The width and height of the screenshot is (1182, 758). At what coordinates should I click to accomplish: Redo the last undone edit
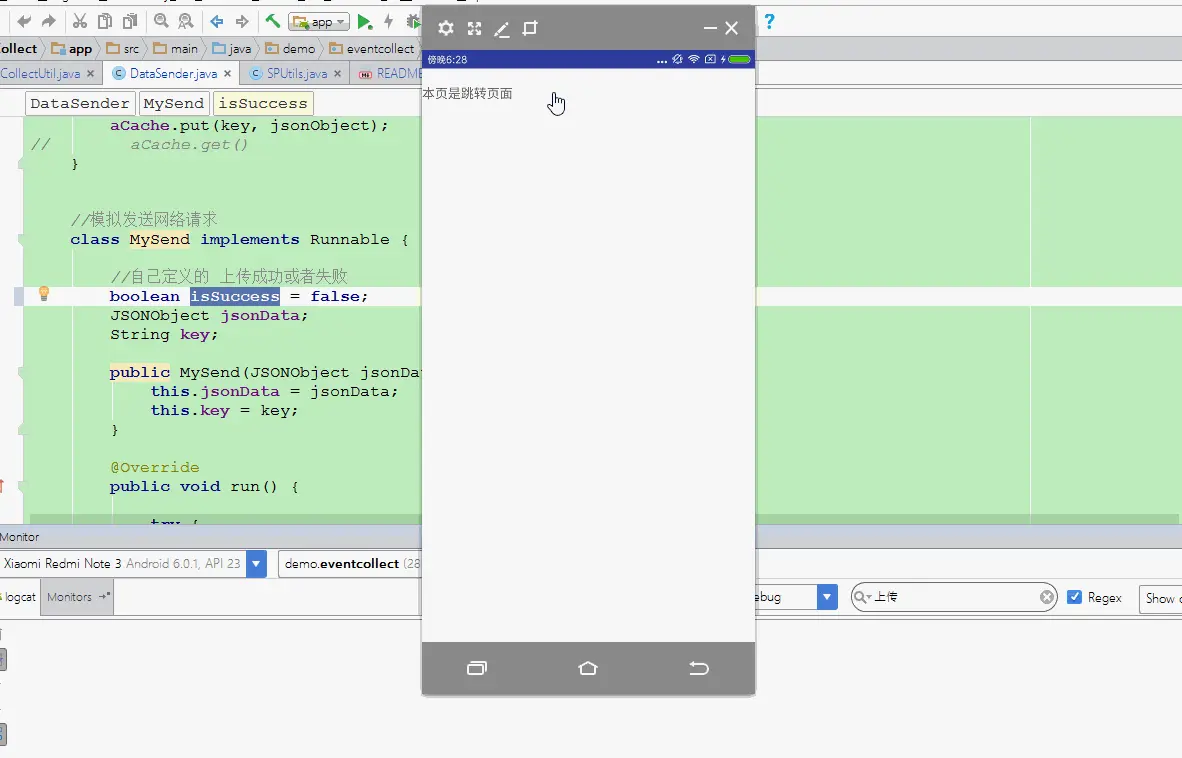pos(49,22)
